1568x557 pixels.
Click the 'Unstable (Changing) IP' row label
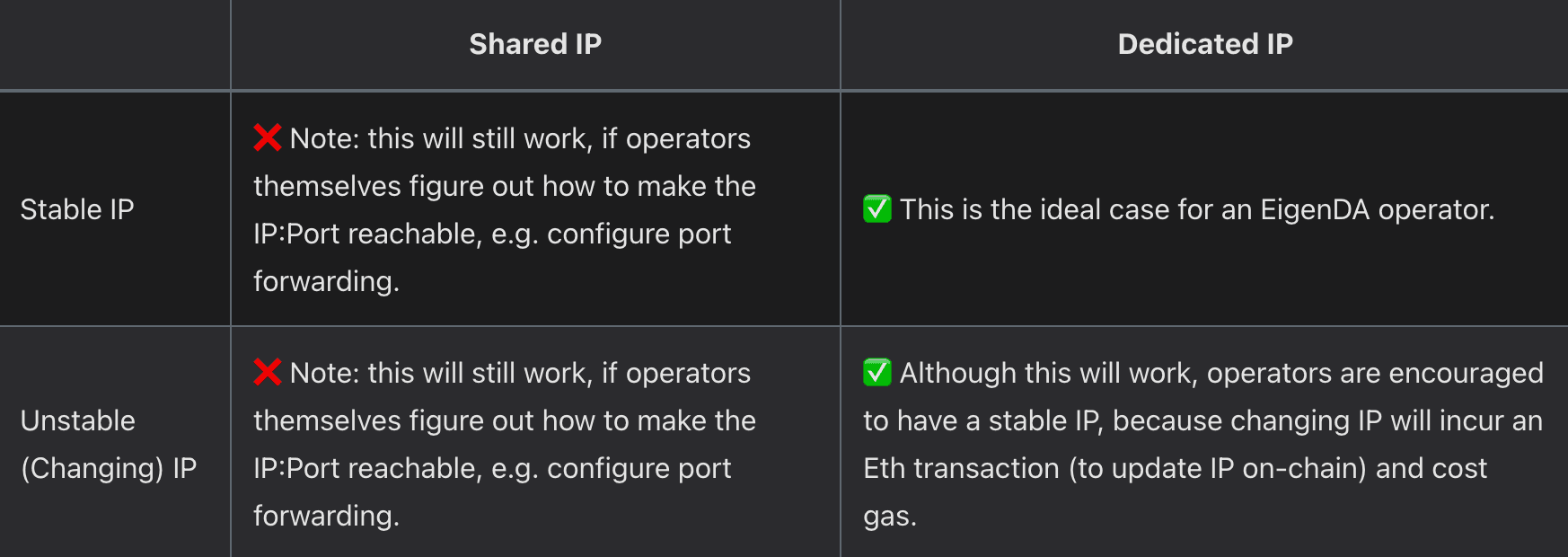click(108, 444)
